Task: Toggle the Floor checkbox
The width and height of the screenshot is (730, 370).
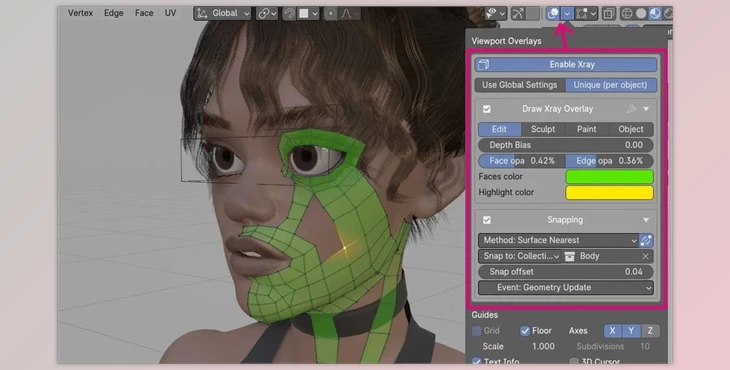Action: (525, 331)
